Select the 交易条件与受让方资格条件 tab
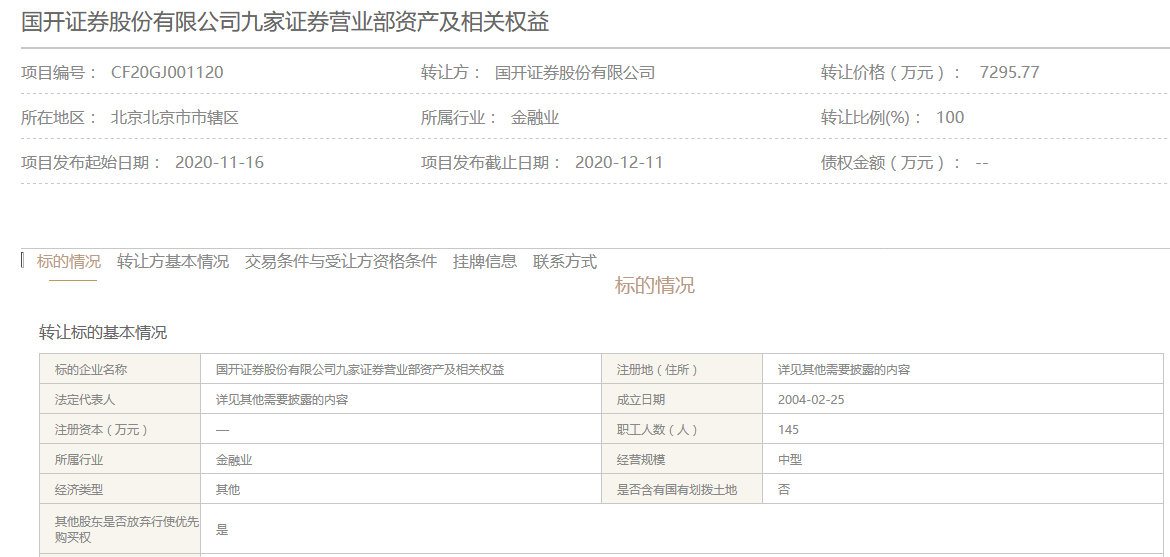1170x557 pixels. [340, 262]
